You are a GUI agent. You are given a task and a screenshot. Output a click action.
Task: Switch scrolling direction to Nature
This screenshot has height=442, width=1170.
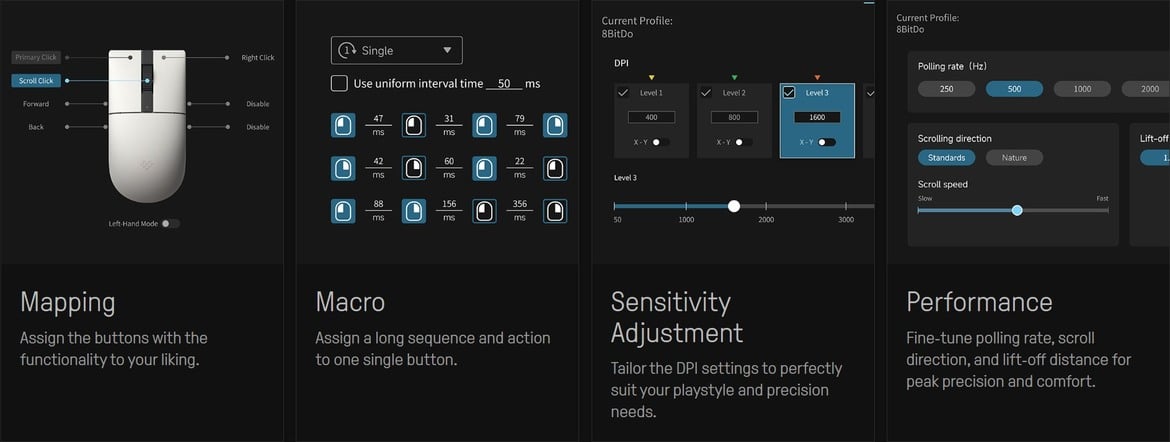tap(1014, 158)
